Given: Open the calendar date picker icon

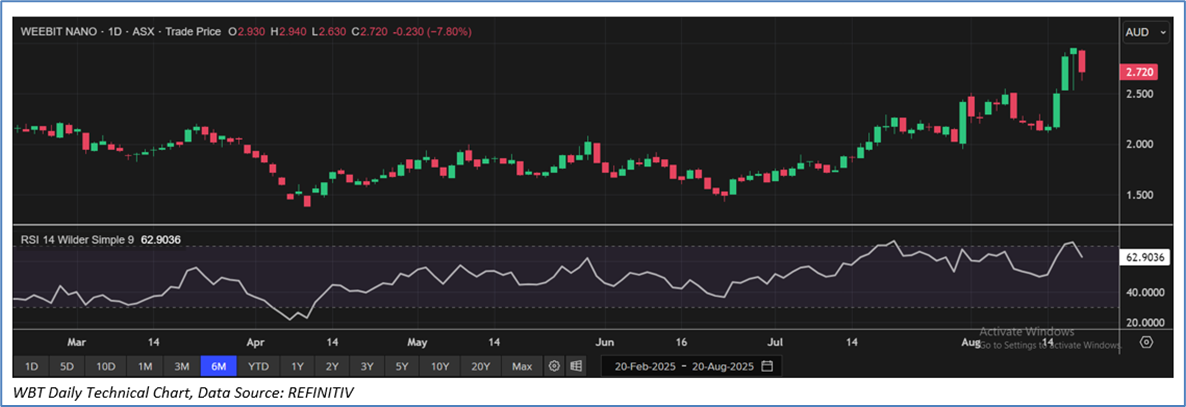Looking at the screenshot, I should 767,366.
